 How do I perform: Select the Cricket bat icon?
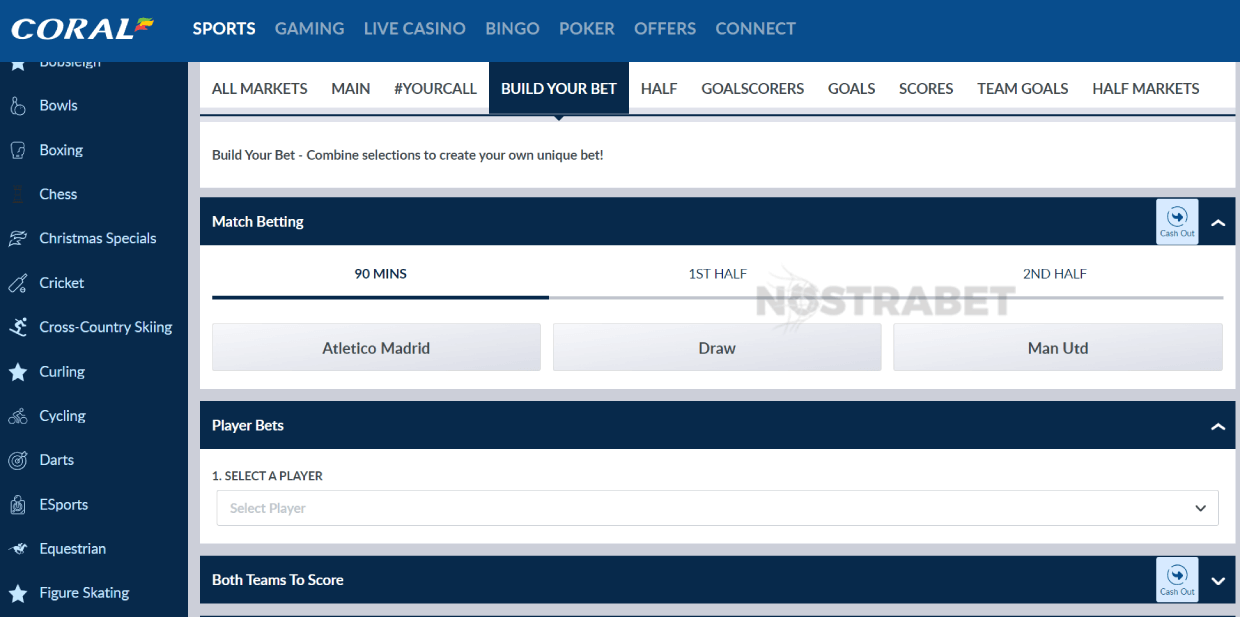pyautogui.click(x=17, y=283)
